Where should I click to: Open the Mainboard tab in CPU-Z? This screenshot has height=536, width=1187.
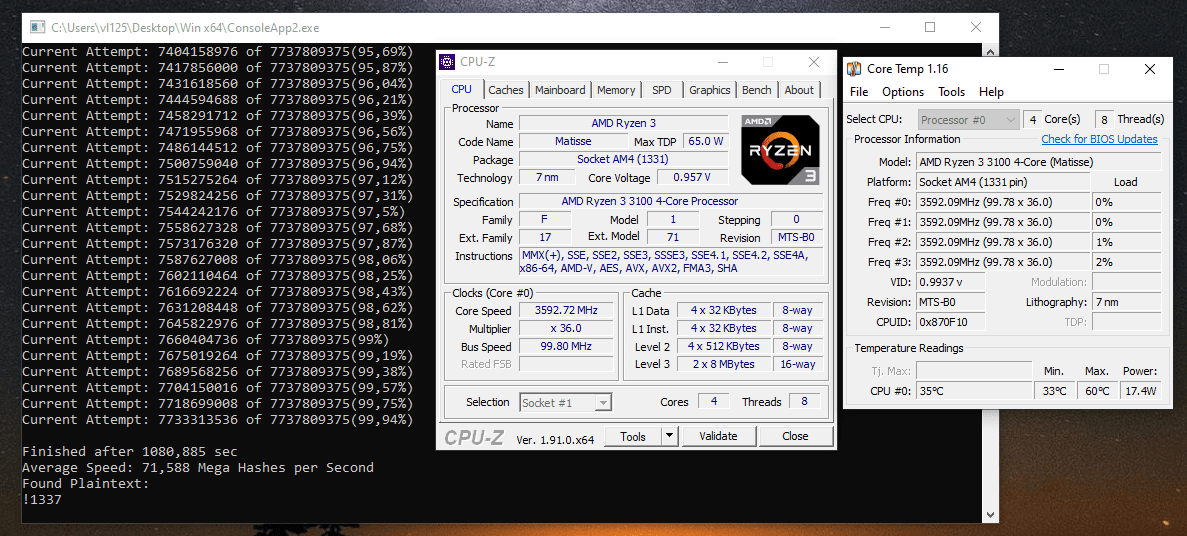point(560,90)
